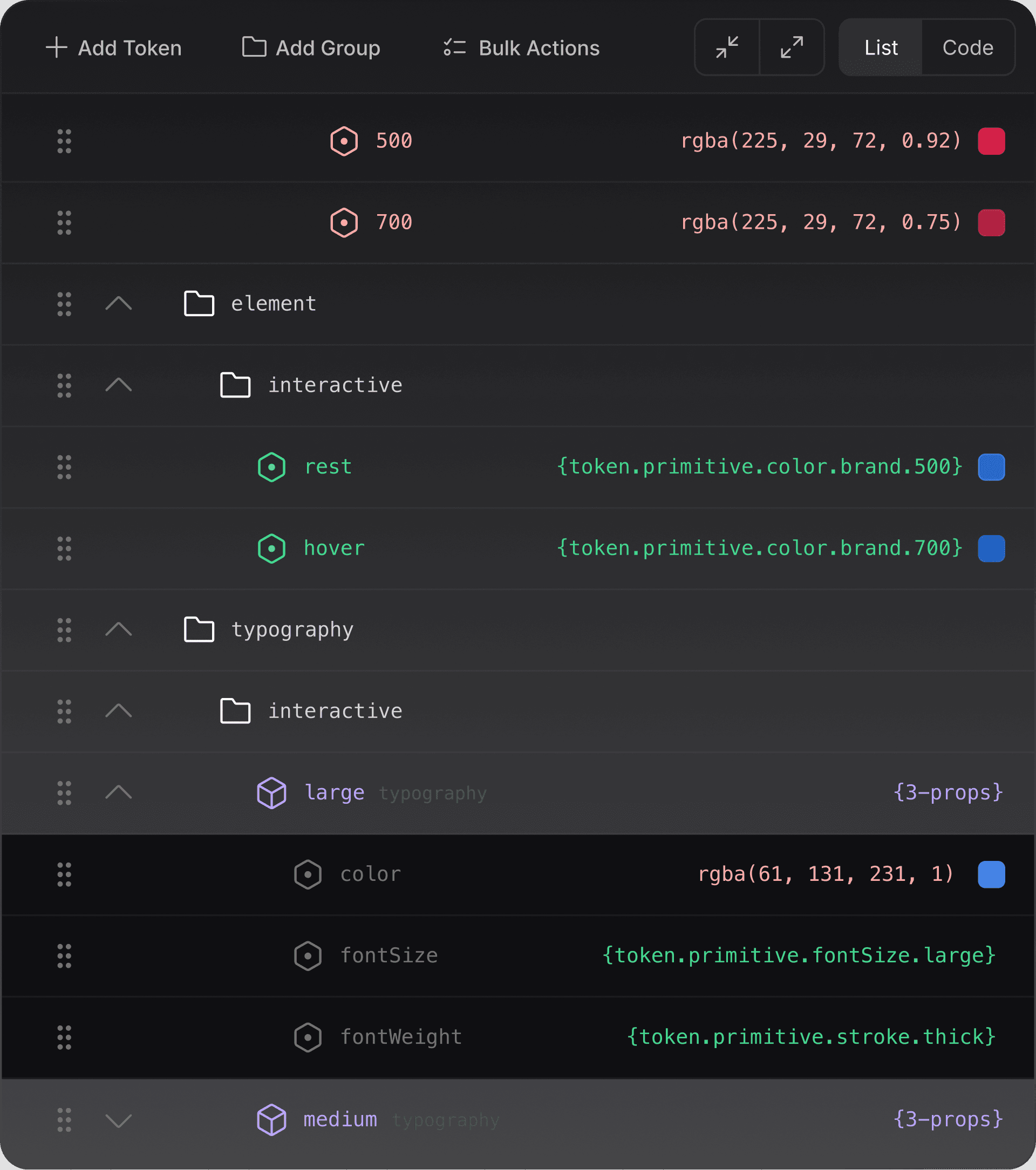
Task: Click the {3-props} value on the large row
Action: [949, 793]
